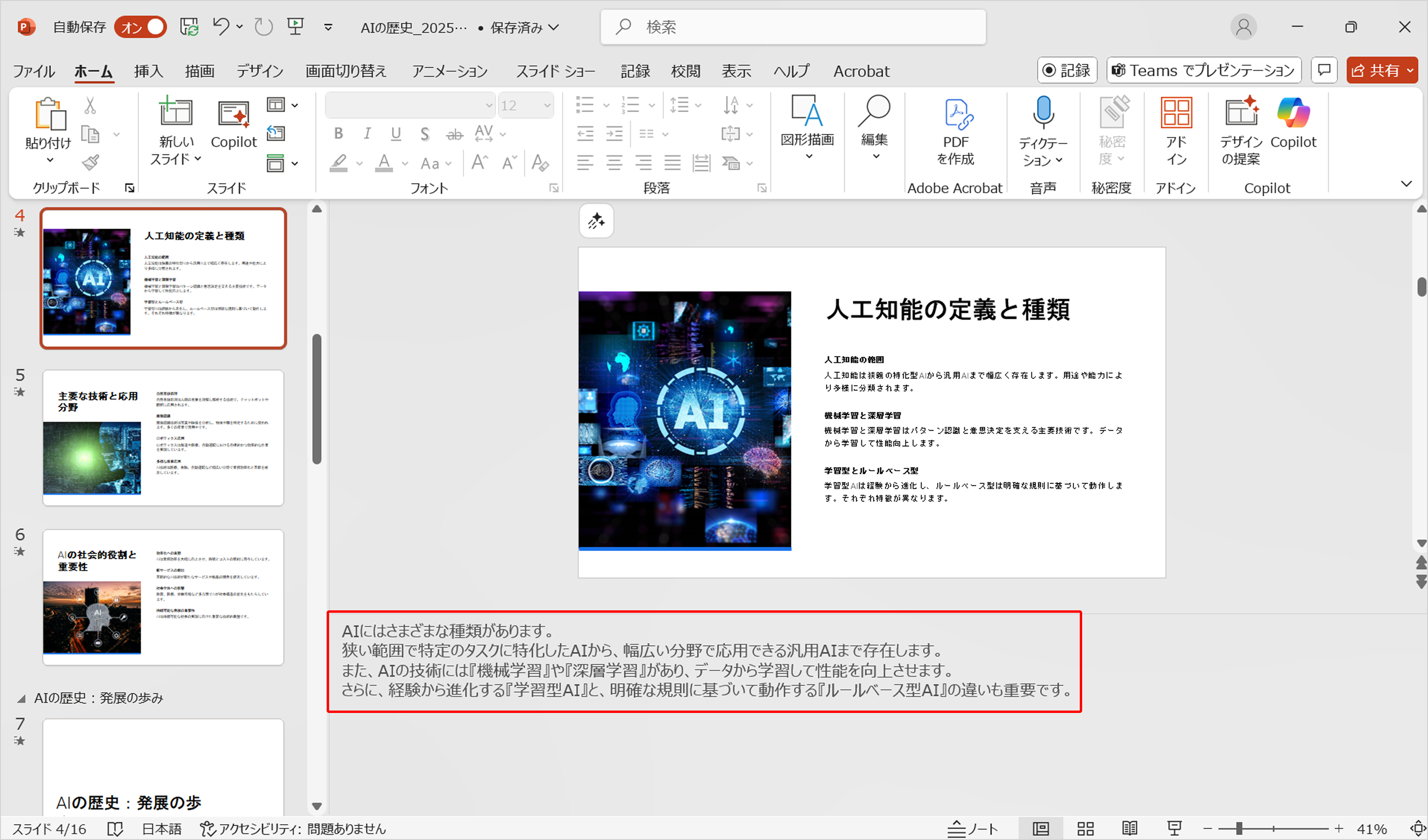
Task: Toggle the Notes pane in status bar
Action: pyautogui.click(x=973, y=828)
